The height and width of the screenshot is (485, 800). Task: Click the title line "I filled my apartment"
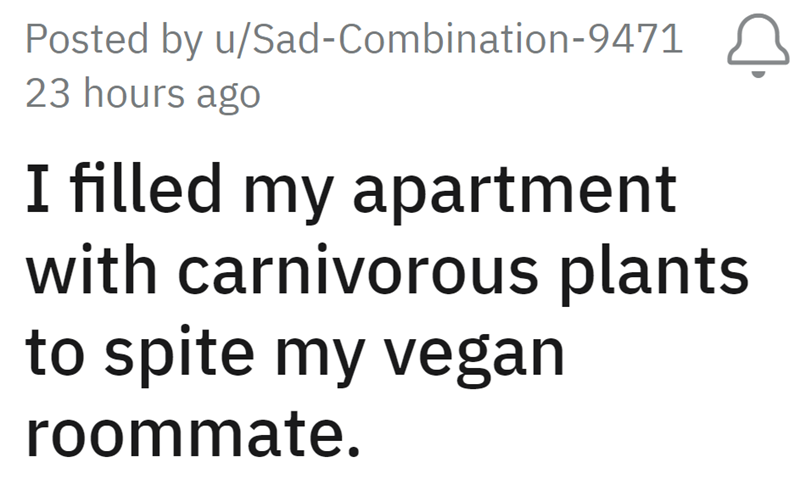pyautogui.click(x=351, y=191)
